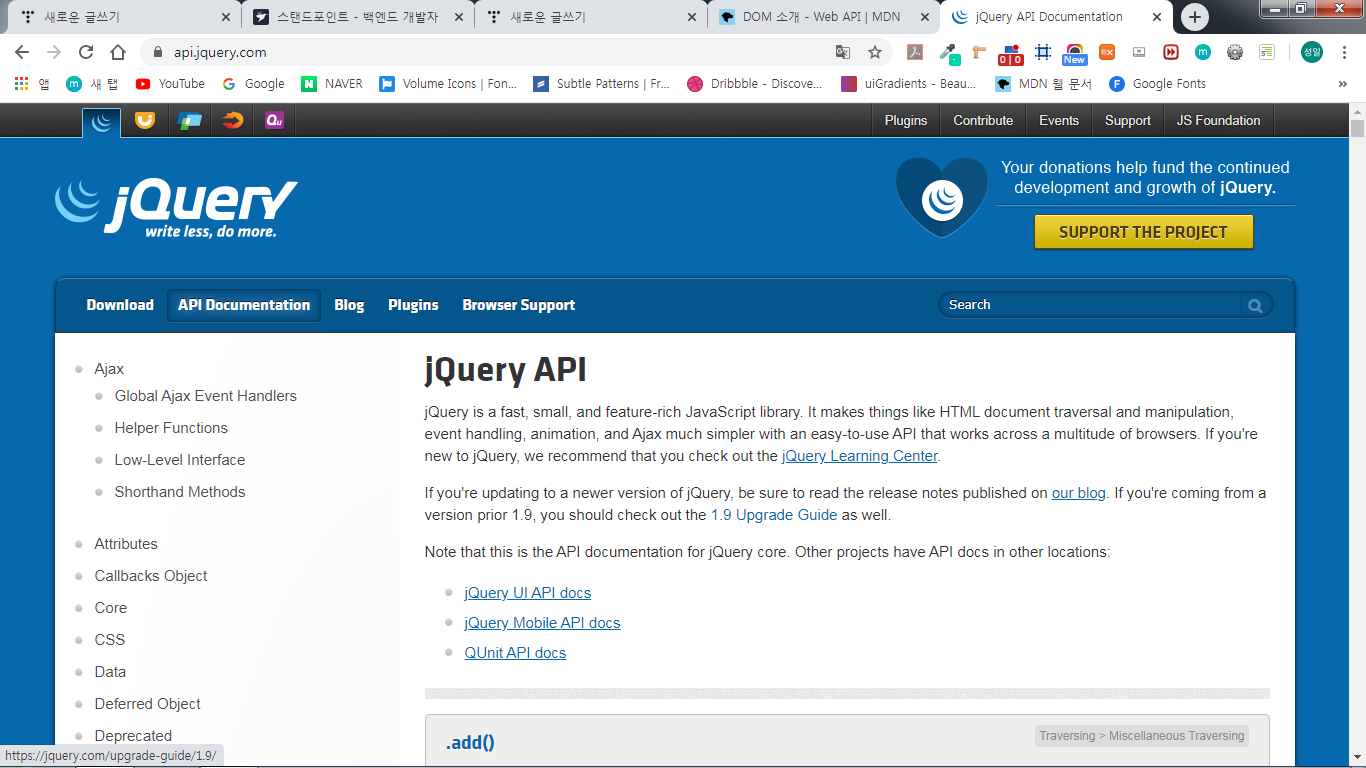The width and height of the screenshot is (1366, 768).
Task: Switch to the first 새로운 글쓰기 tab
Action: pyautogui.click(x=124, y=17)
